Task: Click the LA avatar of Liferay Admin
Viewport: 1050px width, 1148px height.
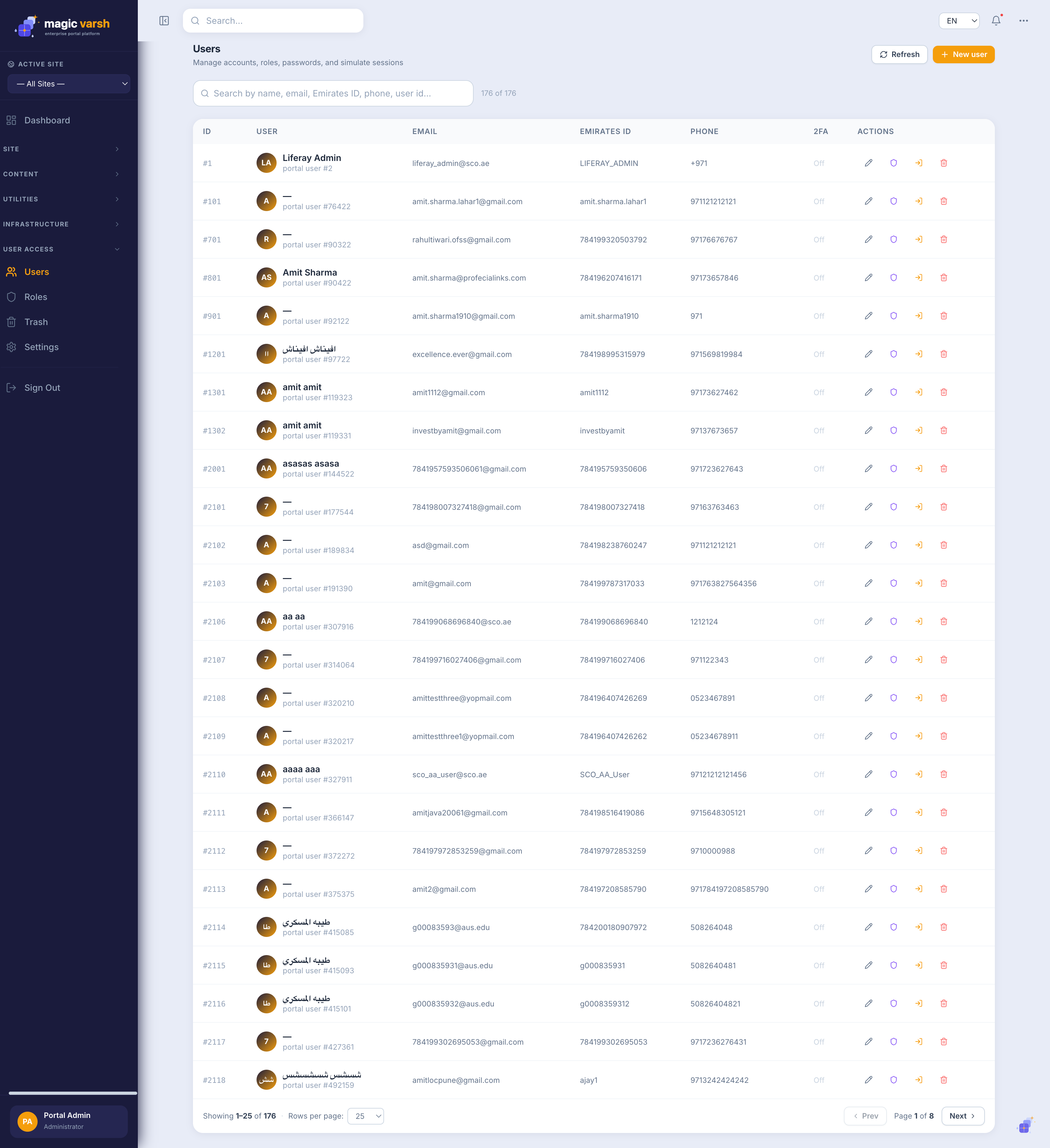Action: click(266, 163)
